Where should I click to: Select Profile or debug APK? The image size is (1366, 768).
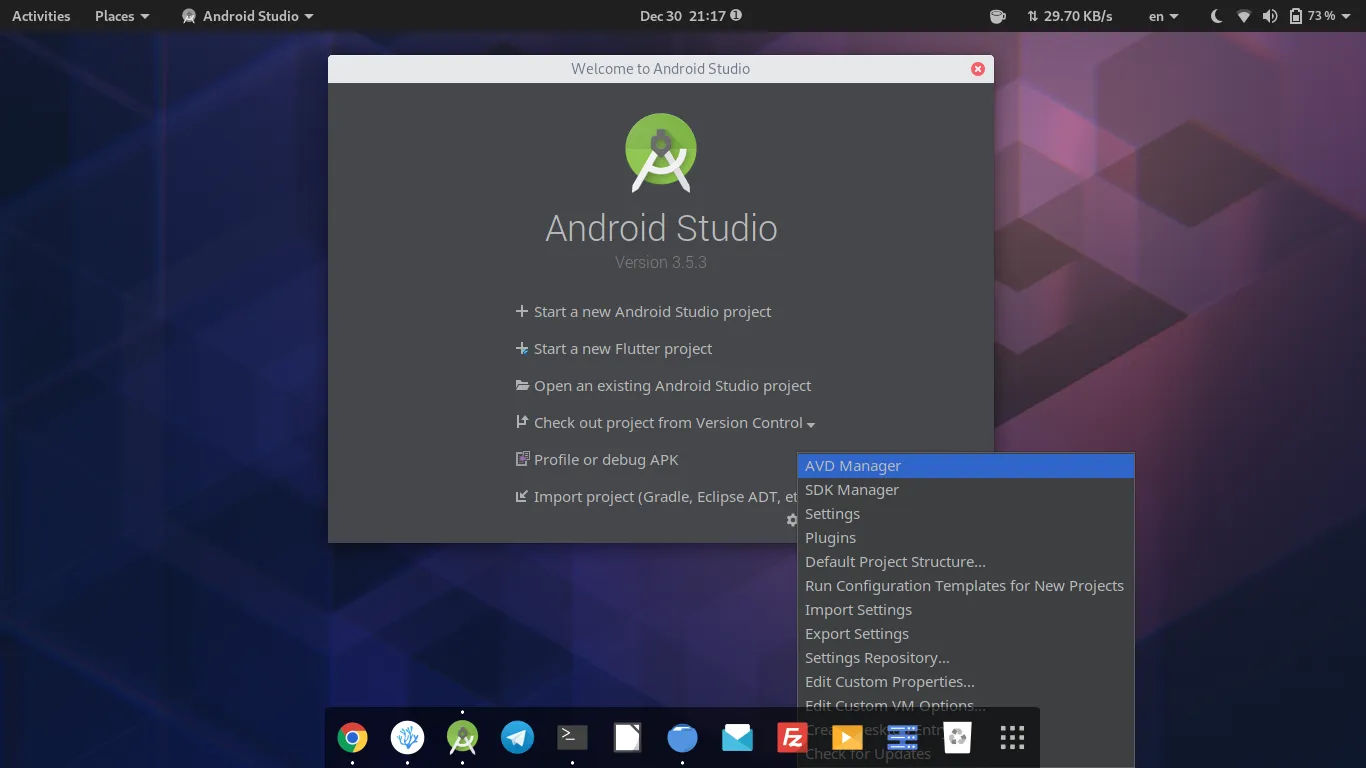[x=596, y=460]
